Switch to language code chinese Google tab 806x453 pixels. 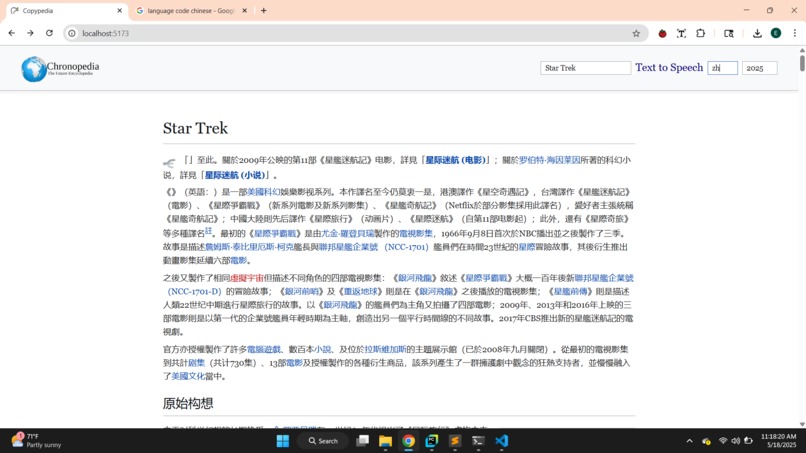[191, 11]
